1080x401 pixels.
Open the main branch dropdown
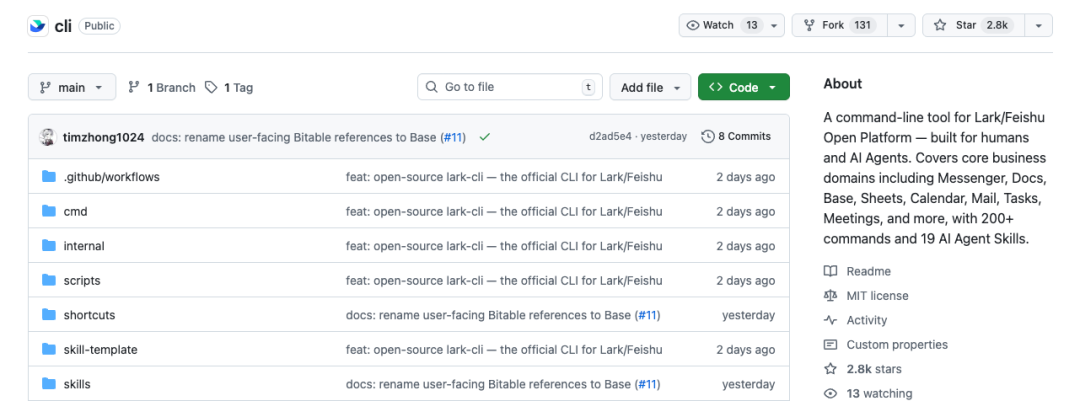pyautogui.click(x=72, y=88)
